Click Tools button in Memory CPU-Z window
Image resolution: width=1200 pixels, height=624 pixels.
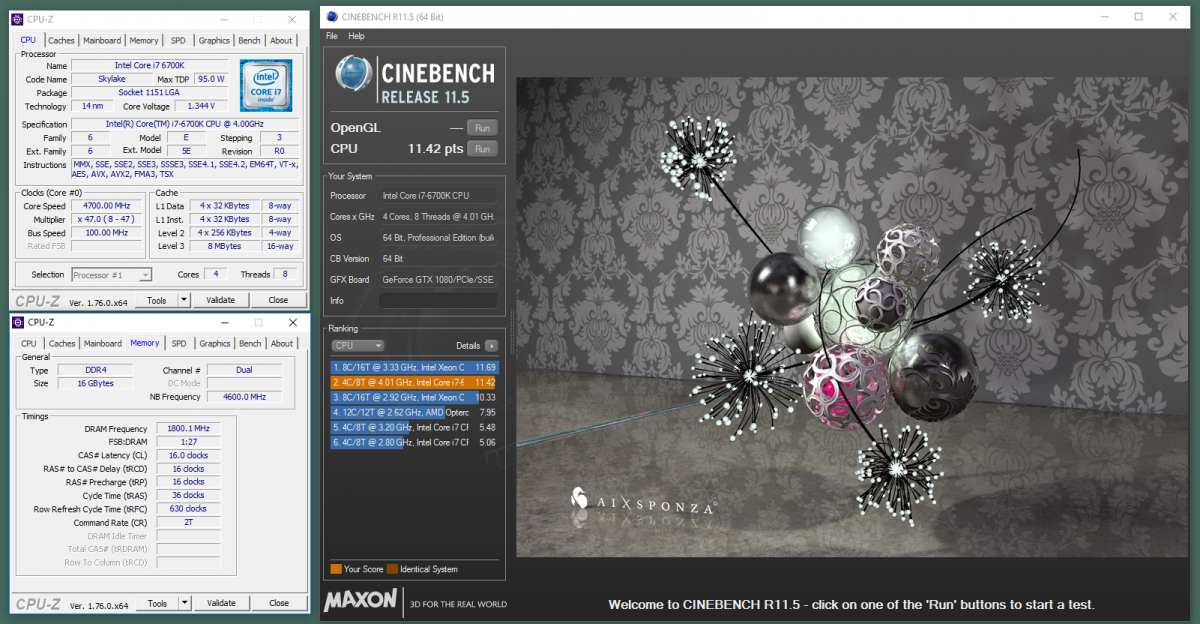point(157,603)
